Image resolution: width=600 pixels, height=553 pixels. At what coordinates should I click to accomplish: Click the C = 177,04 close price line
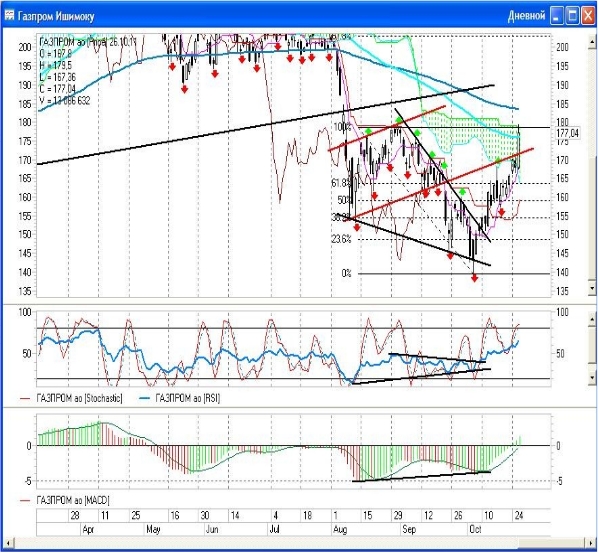click(58, 89)
